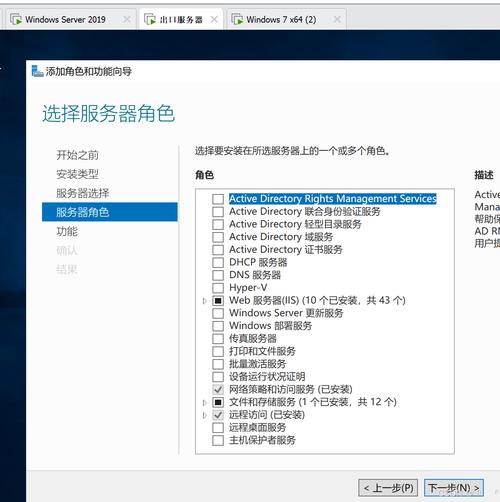Close the Windows 7 x64 (2) tab

click(337, 20)
